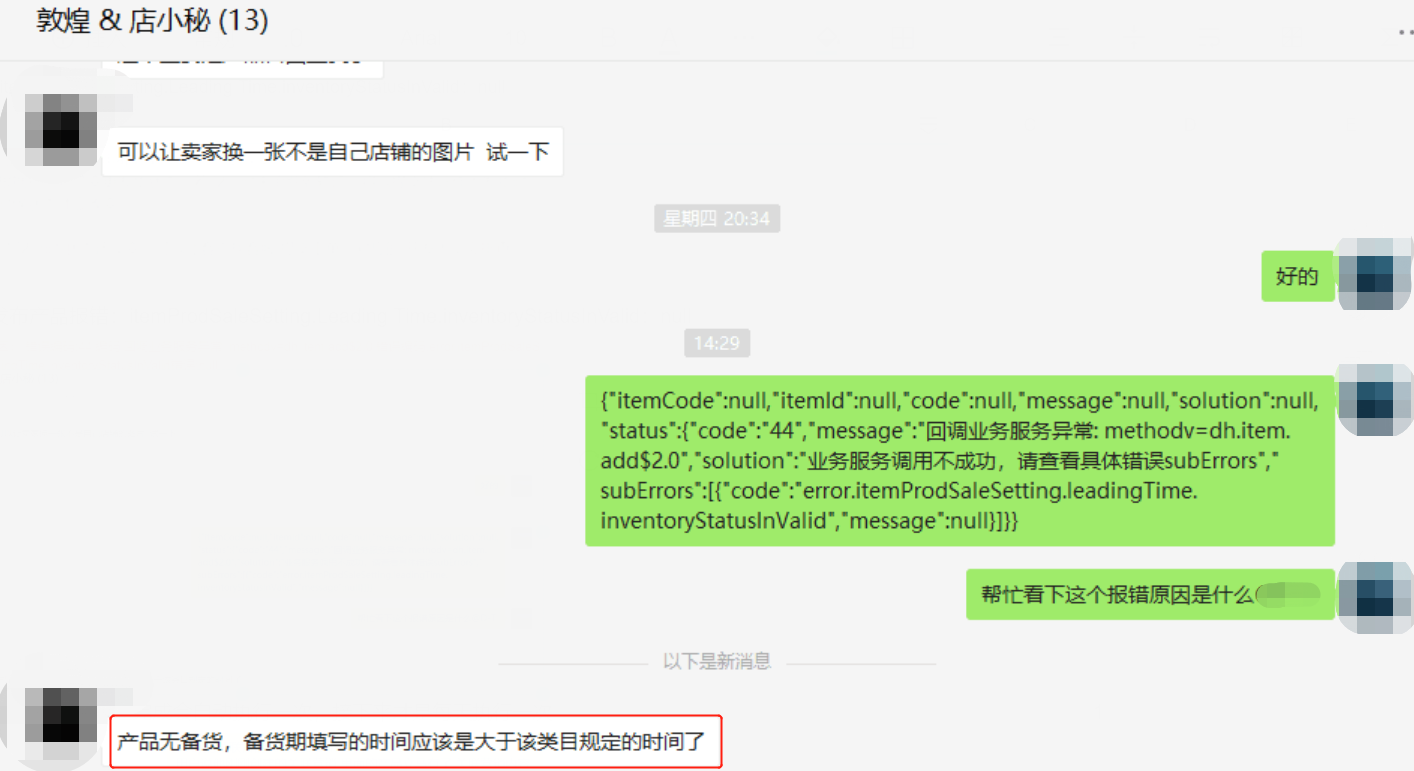The image size is (1414, 771).
Task: Select the JSON error message bubble
Action: [960, 461]
